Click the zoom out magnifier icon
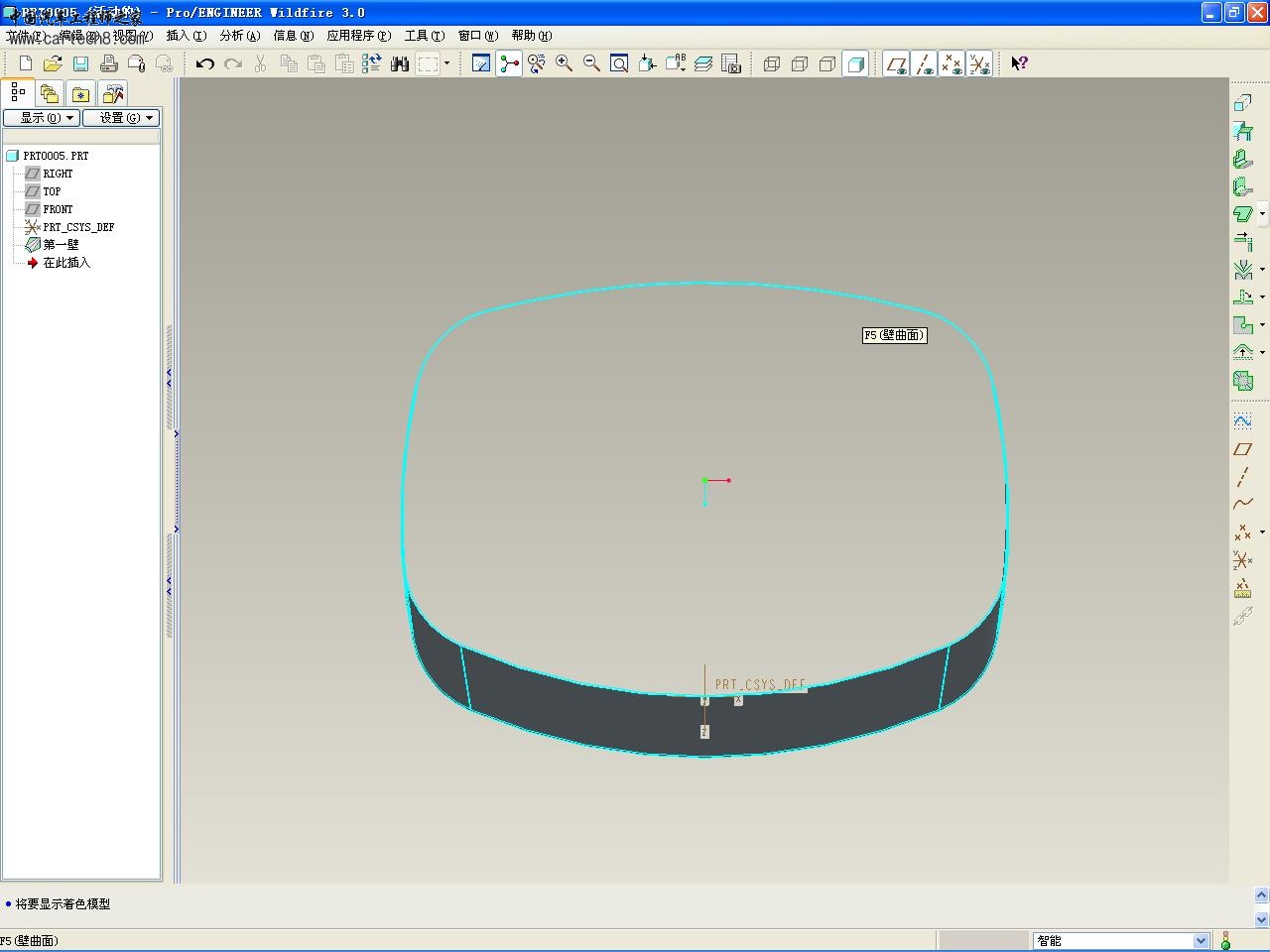The height and width of the screenshot is (952, 1270). [592, 63]
